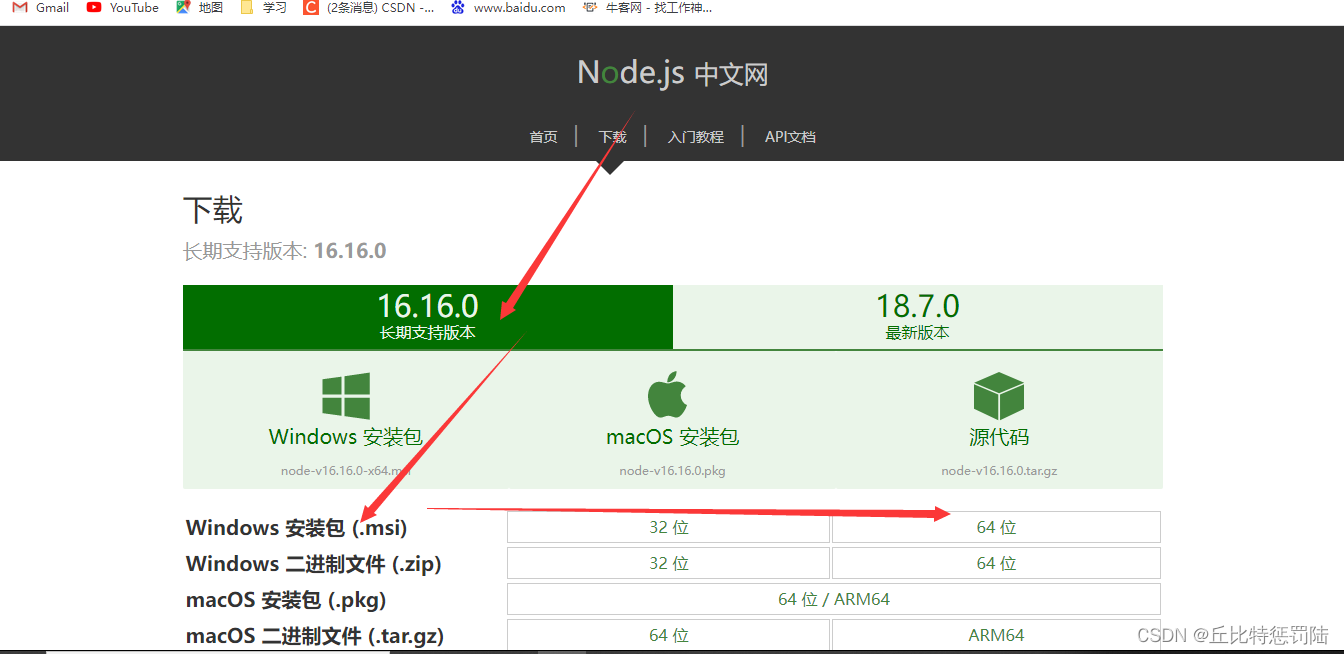Open the 下载 nav item
Viewport: 1344px width, 654px height.
coord(612,137)
